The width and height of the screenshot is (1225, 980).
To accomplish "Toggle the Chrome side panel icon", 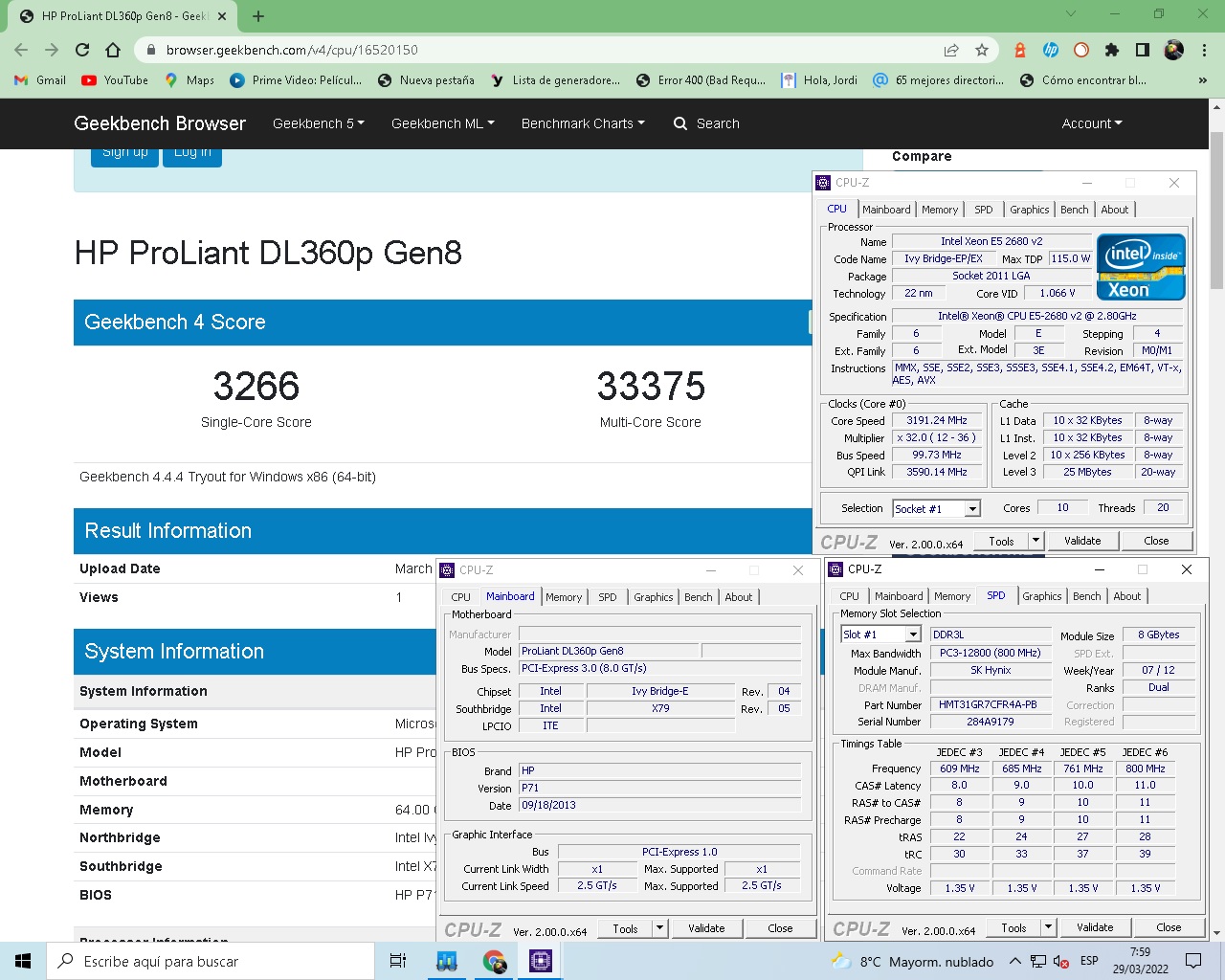I will click(1142, 50).
